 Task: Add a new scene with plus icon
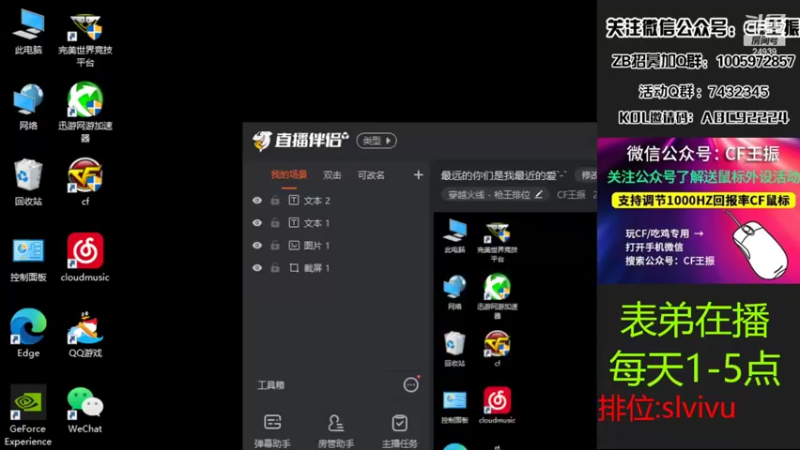tap(418, 175)
